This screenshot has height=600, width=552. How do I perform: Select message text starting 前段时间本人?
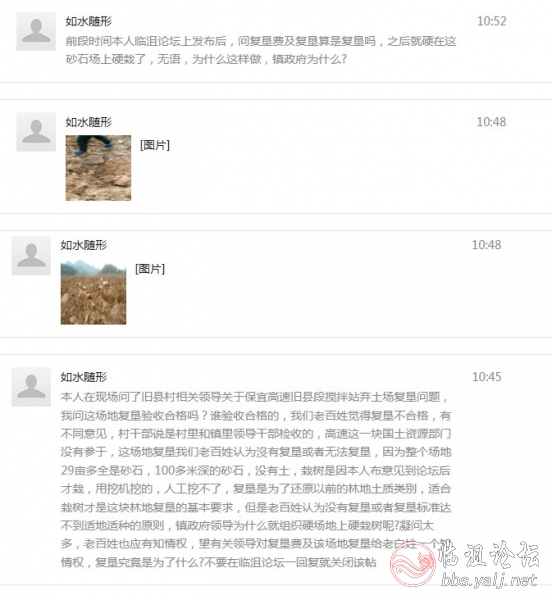pos(261,50)
